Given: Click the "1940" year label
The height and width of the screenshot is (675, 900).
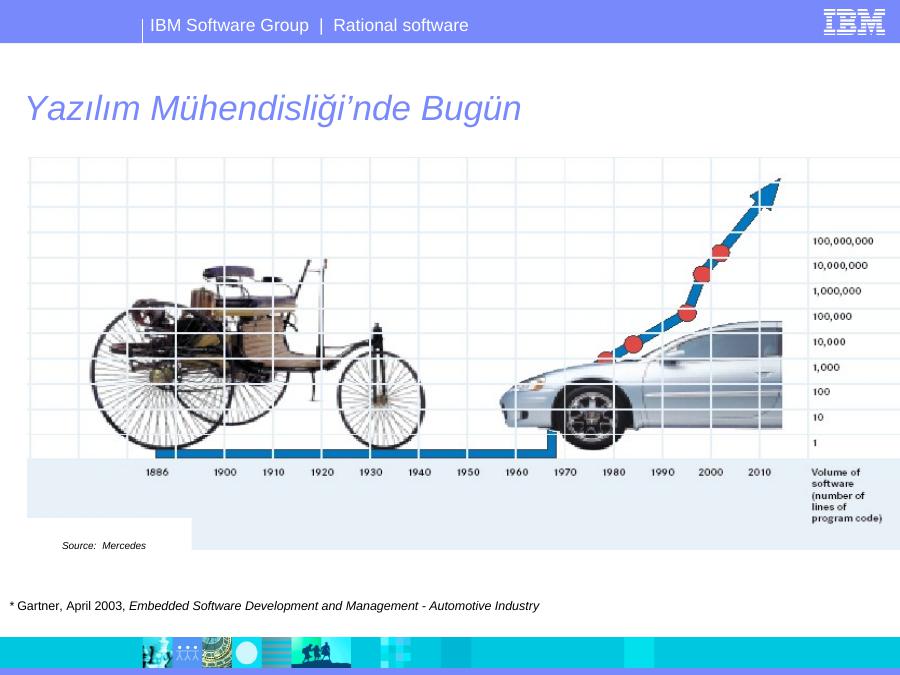Looking at the screenshot, I should tap(420, 472).
